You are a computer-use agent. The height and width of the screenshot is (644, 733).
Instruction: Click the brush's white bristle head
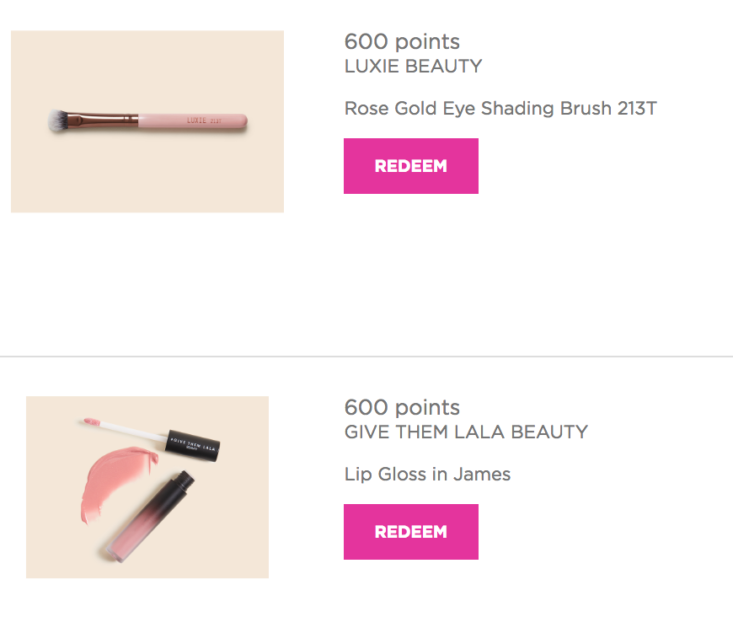57,121
